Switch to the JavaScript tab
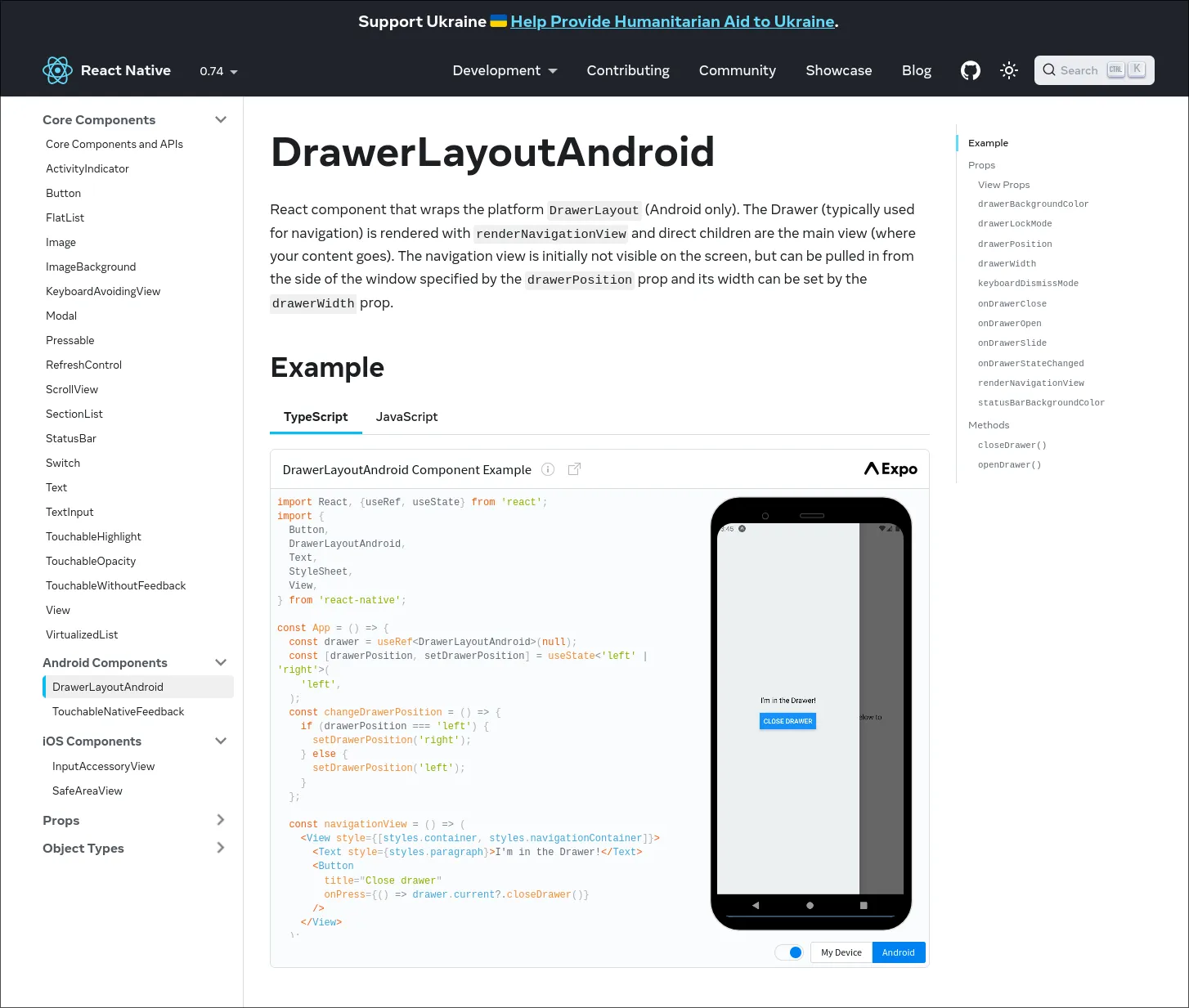 click(x=406, y=417)
